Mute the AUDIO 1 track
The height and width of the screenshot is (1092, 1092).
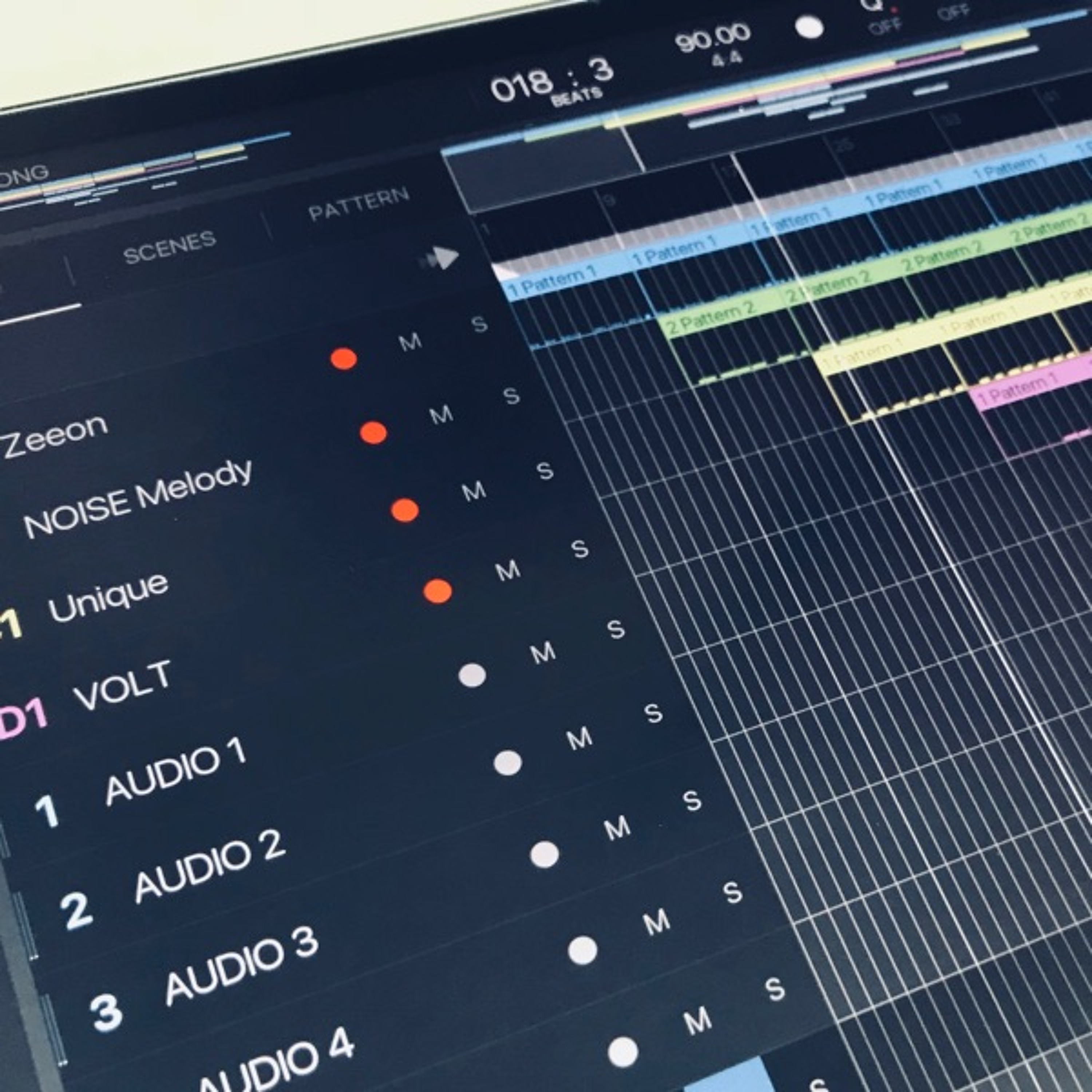pyautogui.click(x=543, y=653)
